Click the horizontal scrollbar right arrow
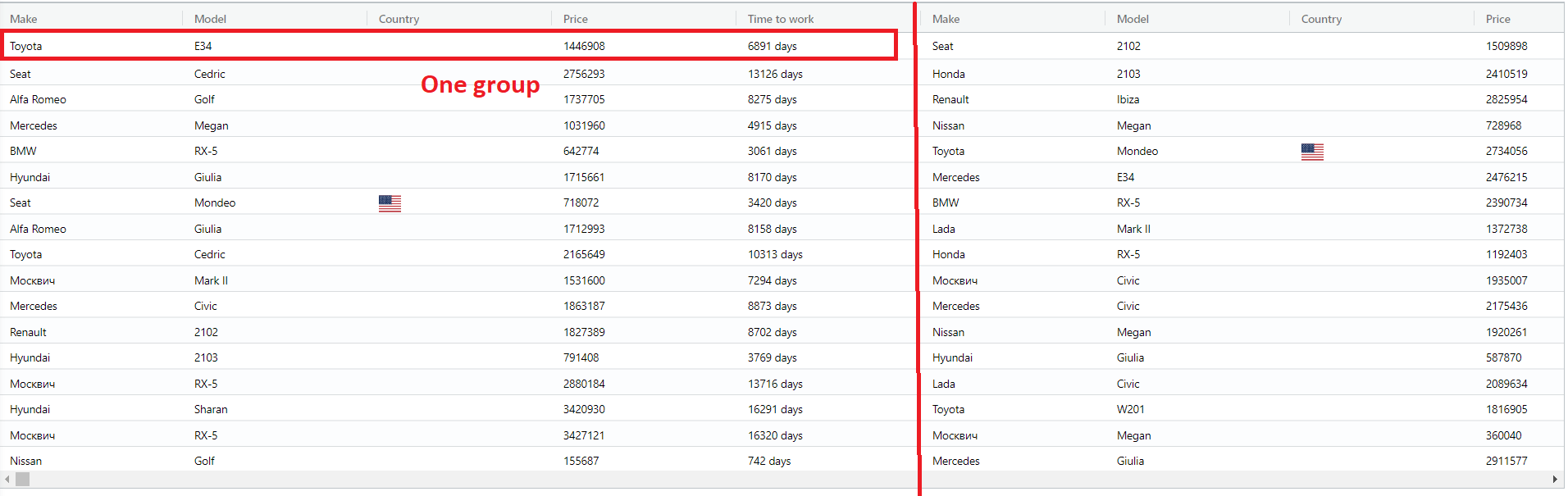This screenshot has height=496, width=1568. point(1555,479)
